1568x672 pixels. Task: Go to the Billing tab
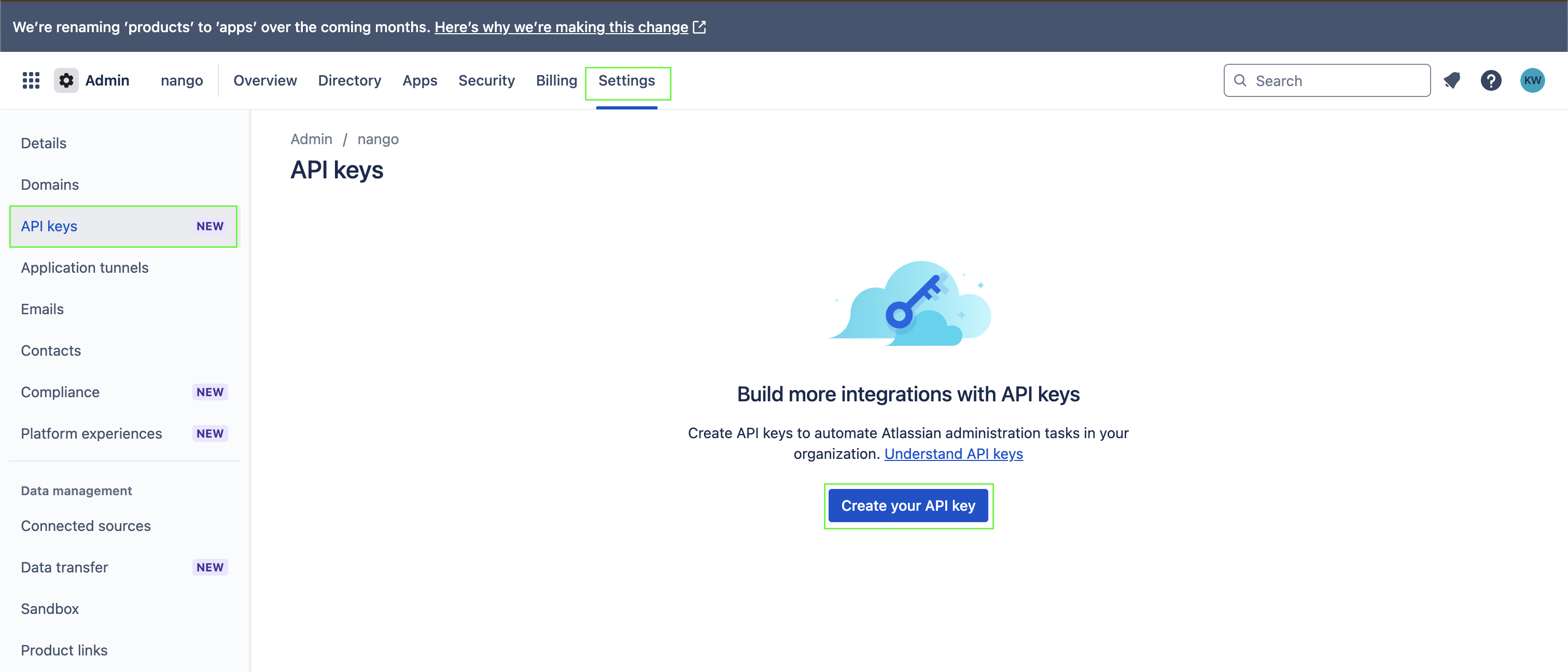tap(556, 80)
